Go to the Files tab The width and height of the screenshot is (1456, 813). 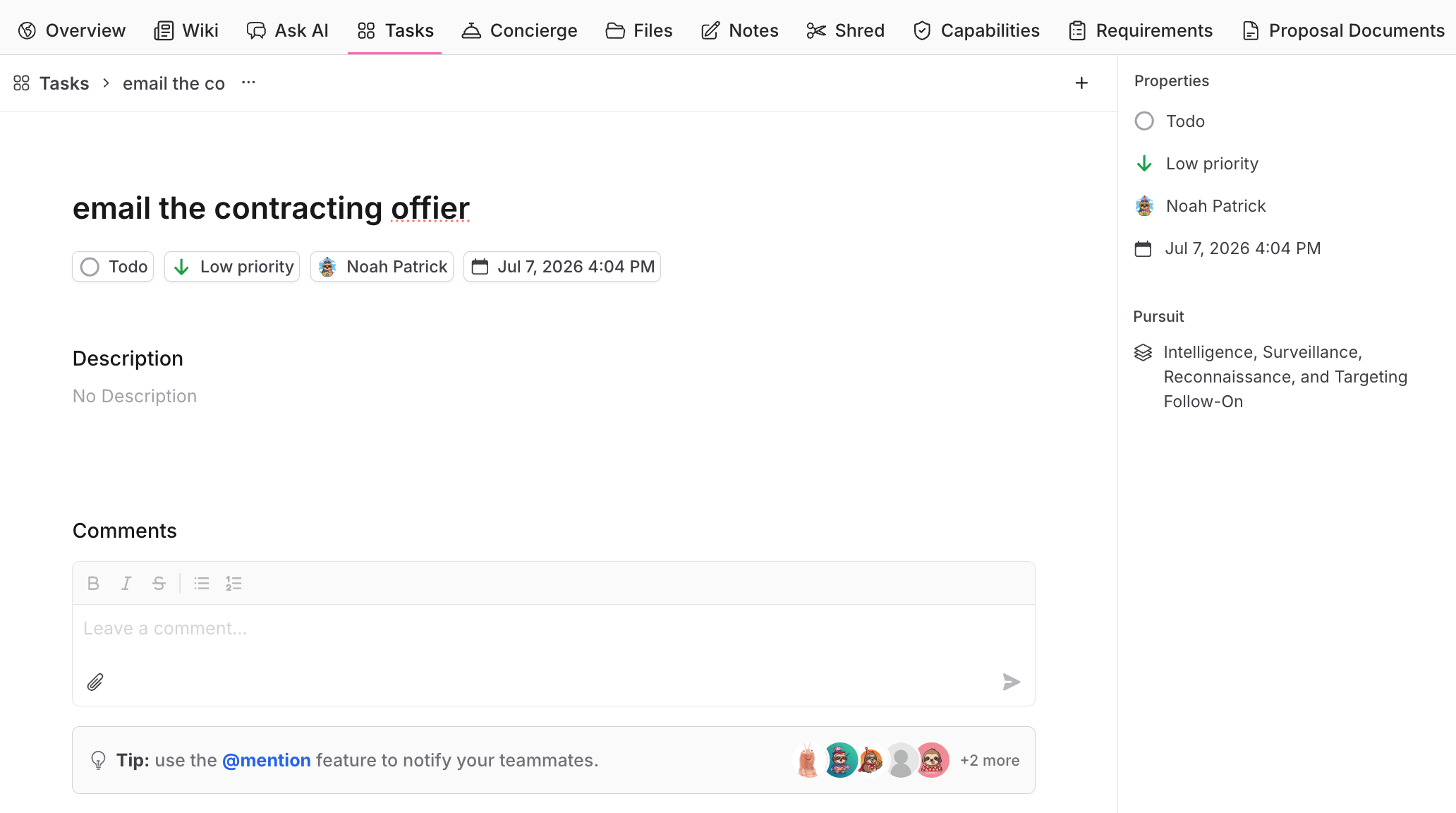(639, 30)
